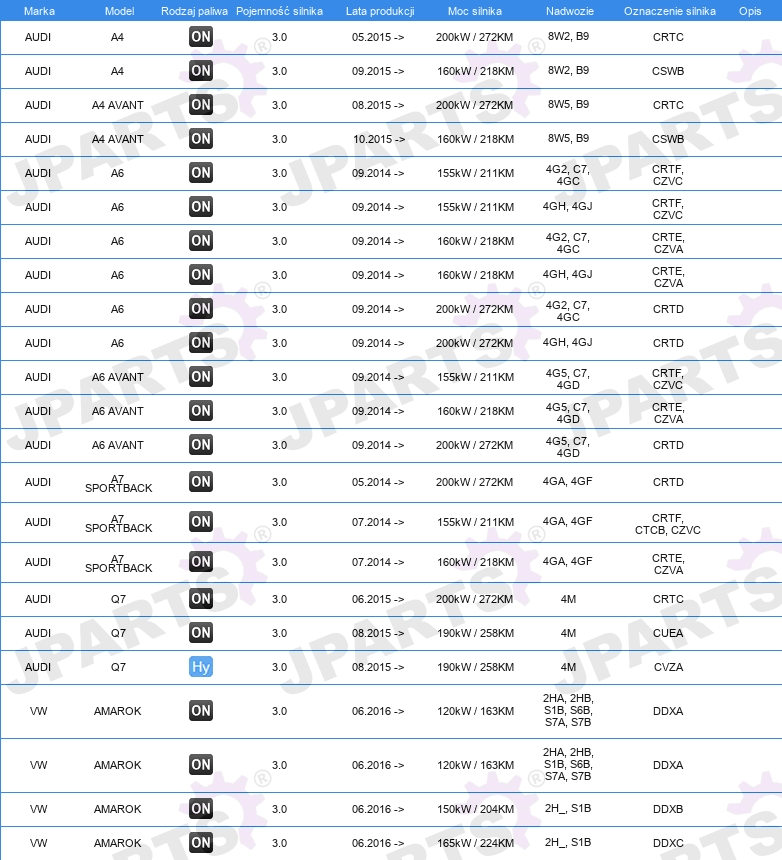Select the '05.2015 ->' production date cell
Screen dimensions: 782x860
(378, 37)
